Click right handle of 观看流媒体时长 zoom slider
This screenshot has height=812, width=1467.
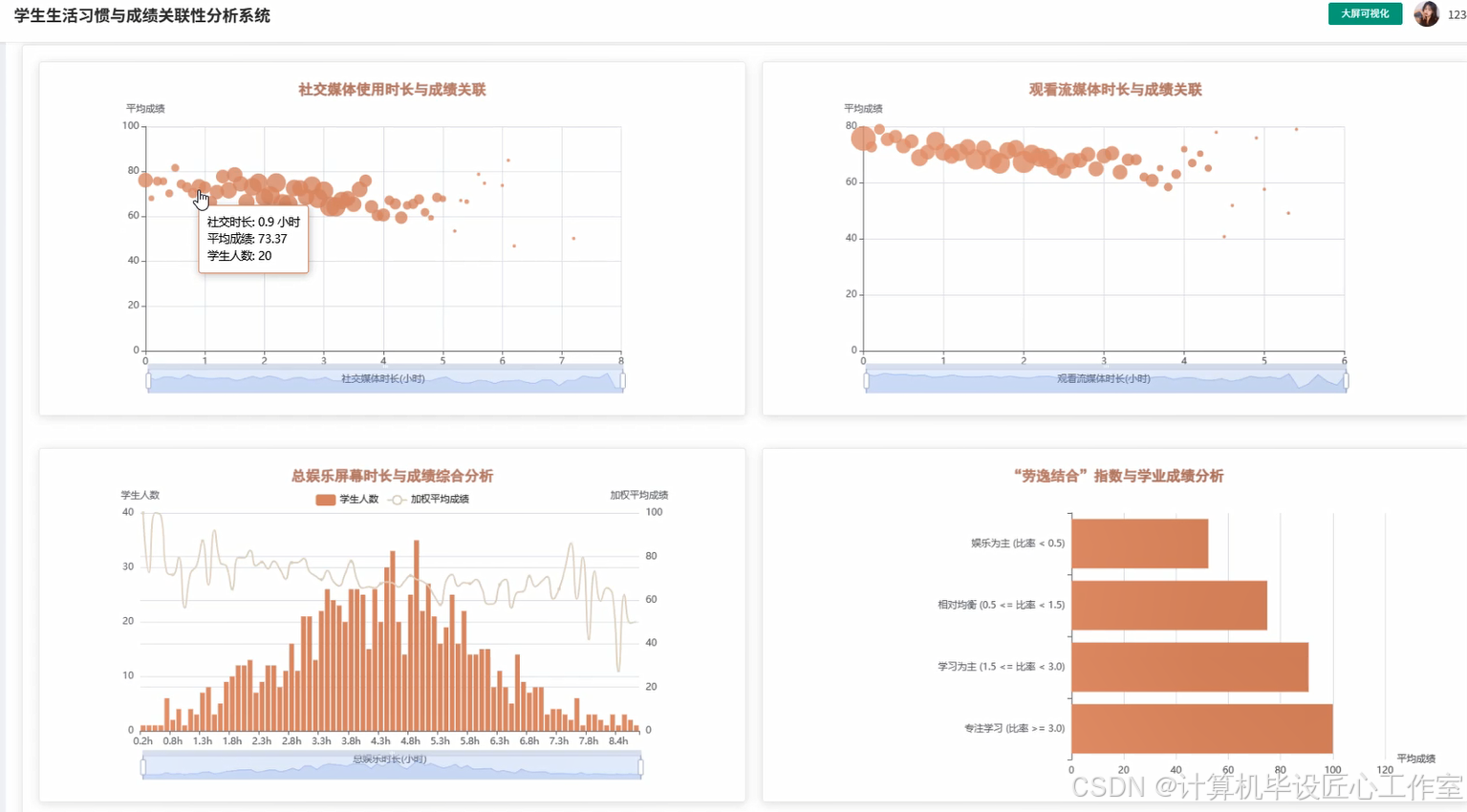pyautogui.click(x=1346, y=381)
